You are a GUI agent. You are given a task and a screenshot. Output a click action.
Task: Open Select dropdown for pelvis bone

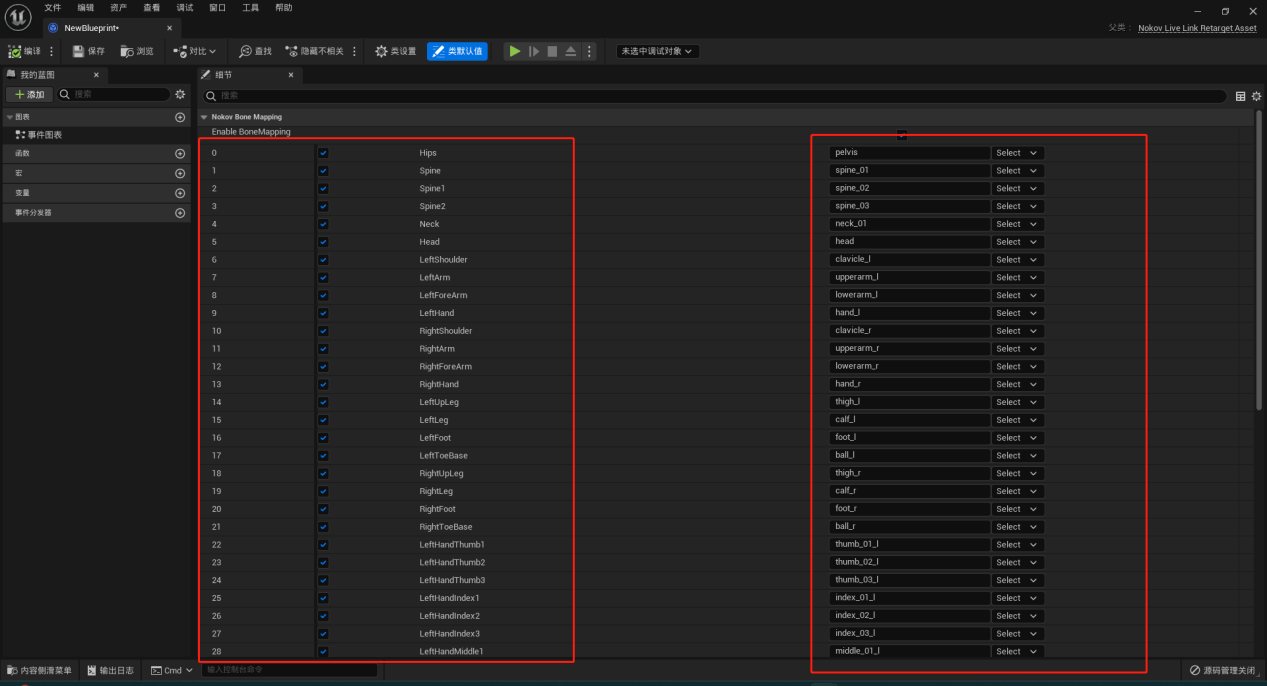[1017, 153]
